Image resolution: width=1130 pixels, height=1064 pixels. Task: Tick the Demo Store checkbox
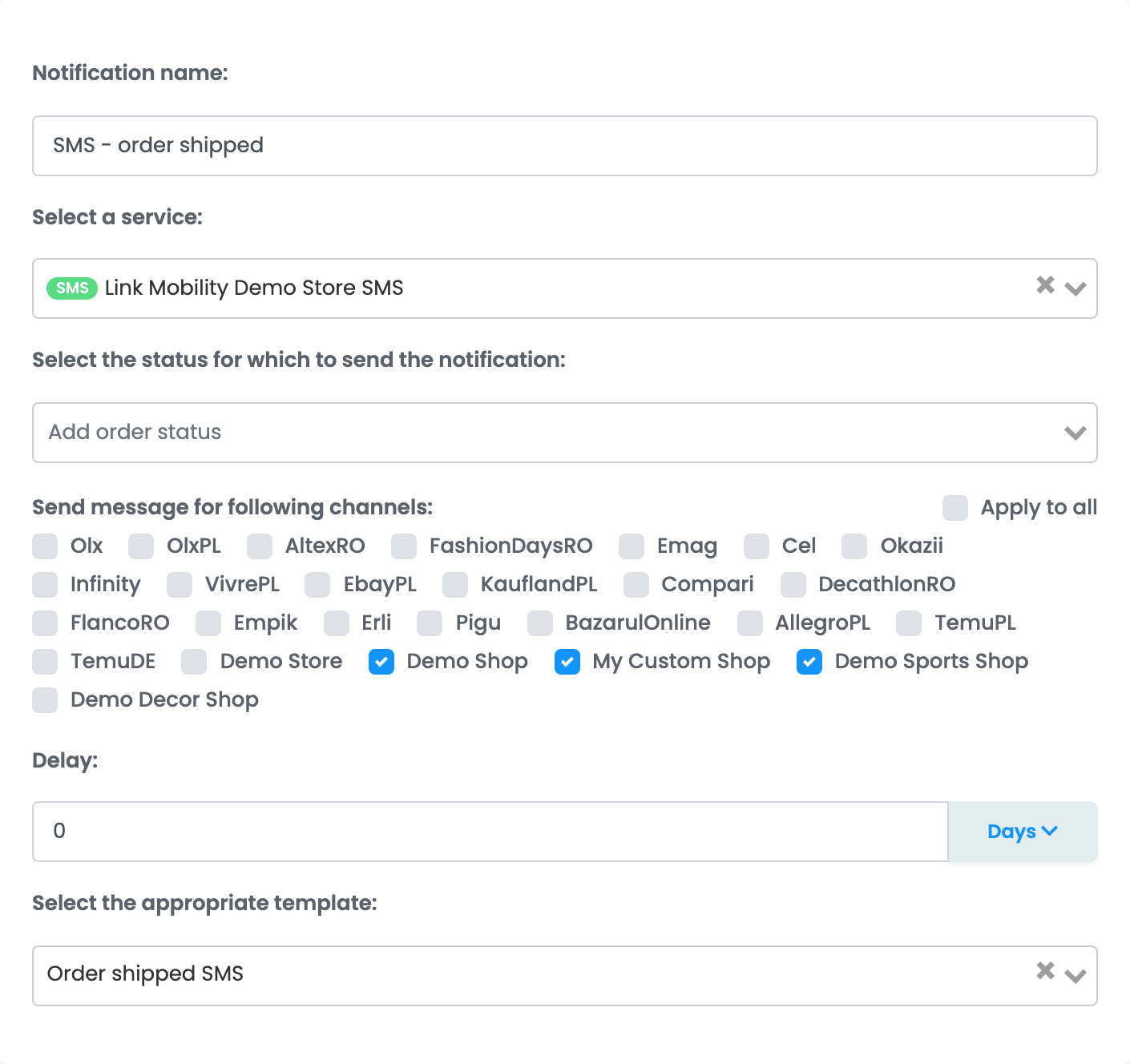click(x=194, y=661)
